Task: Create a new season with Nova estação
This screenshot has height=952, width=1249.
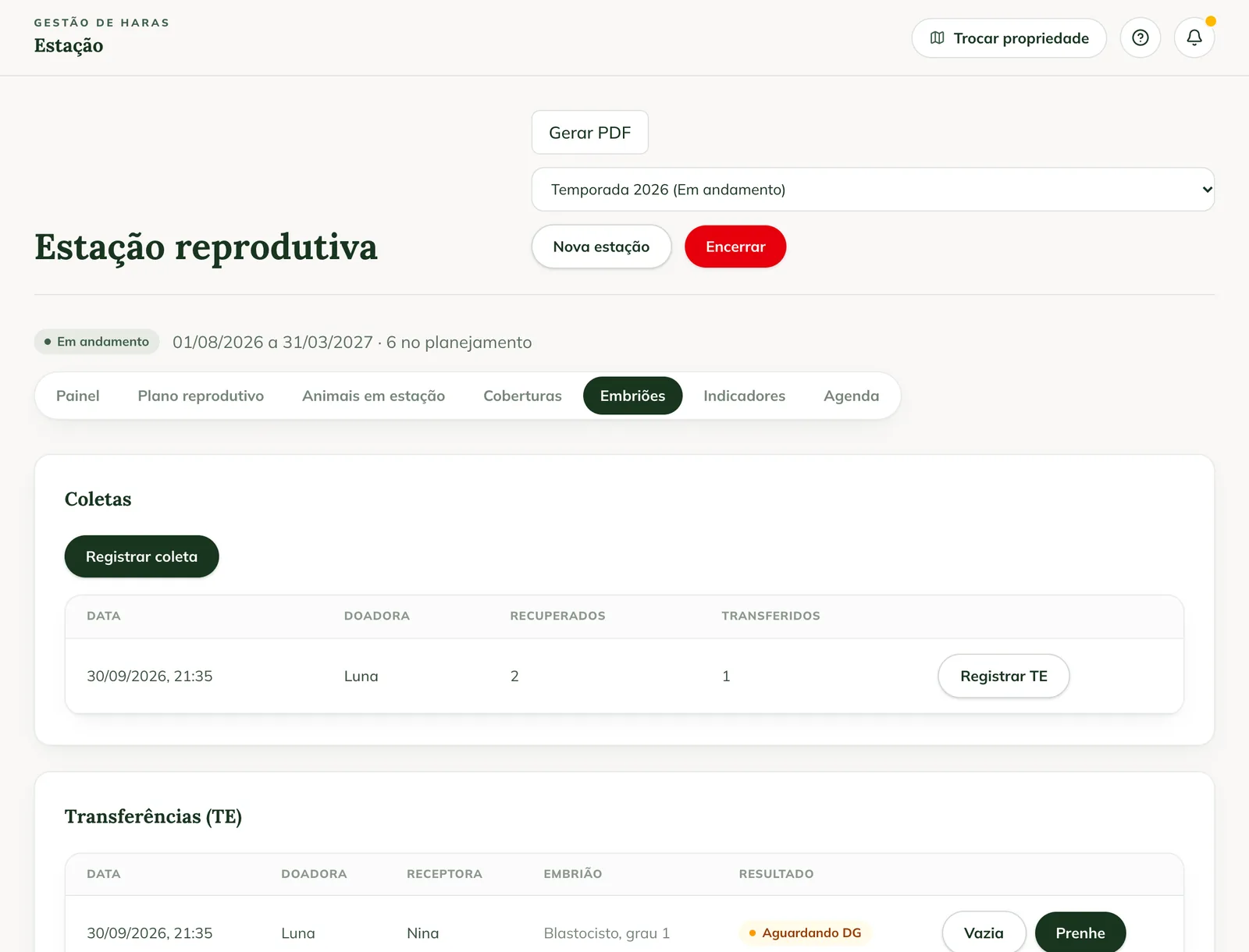Action: (601, 247)
